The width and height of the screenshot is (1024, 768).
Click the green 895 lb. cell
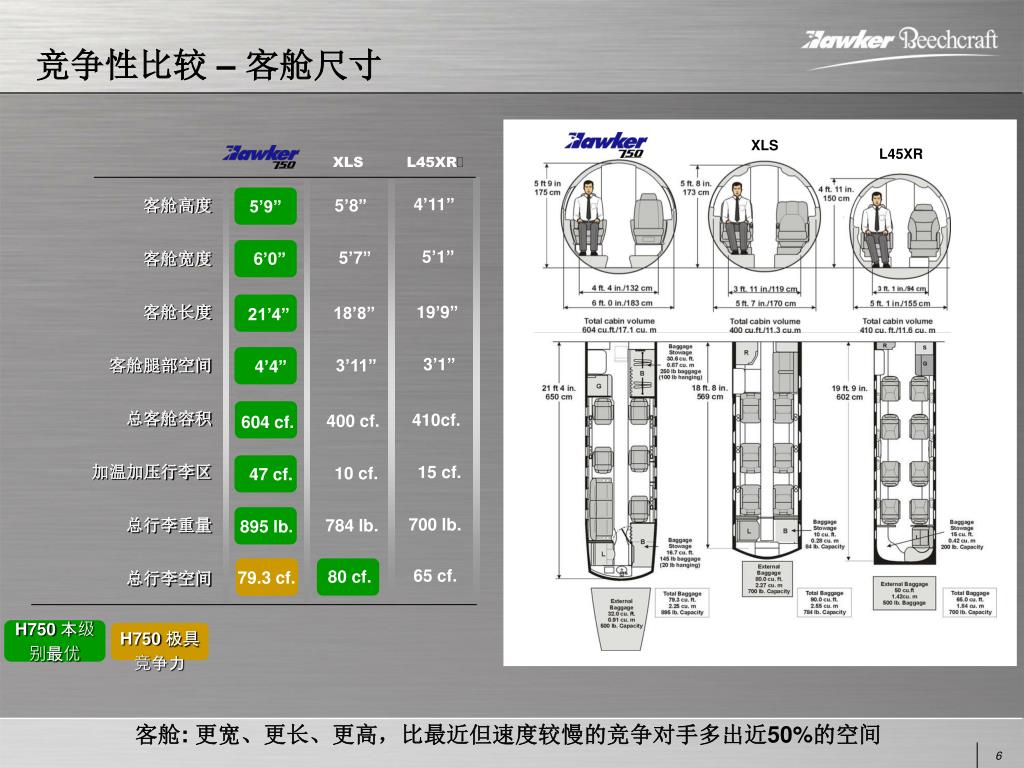click(266, 526)
